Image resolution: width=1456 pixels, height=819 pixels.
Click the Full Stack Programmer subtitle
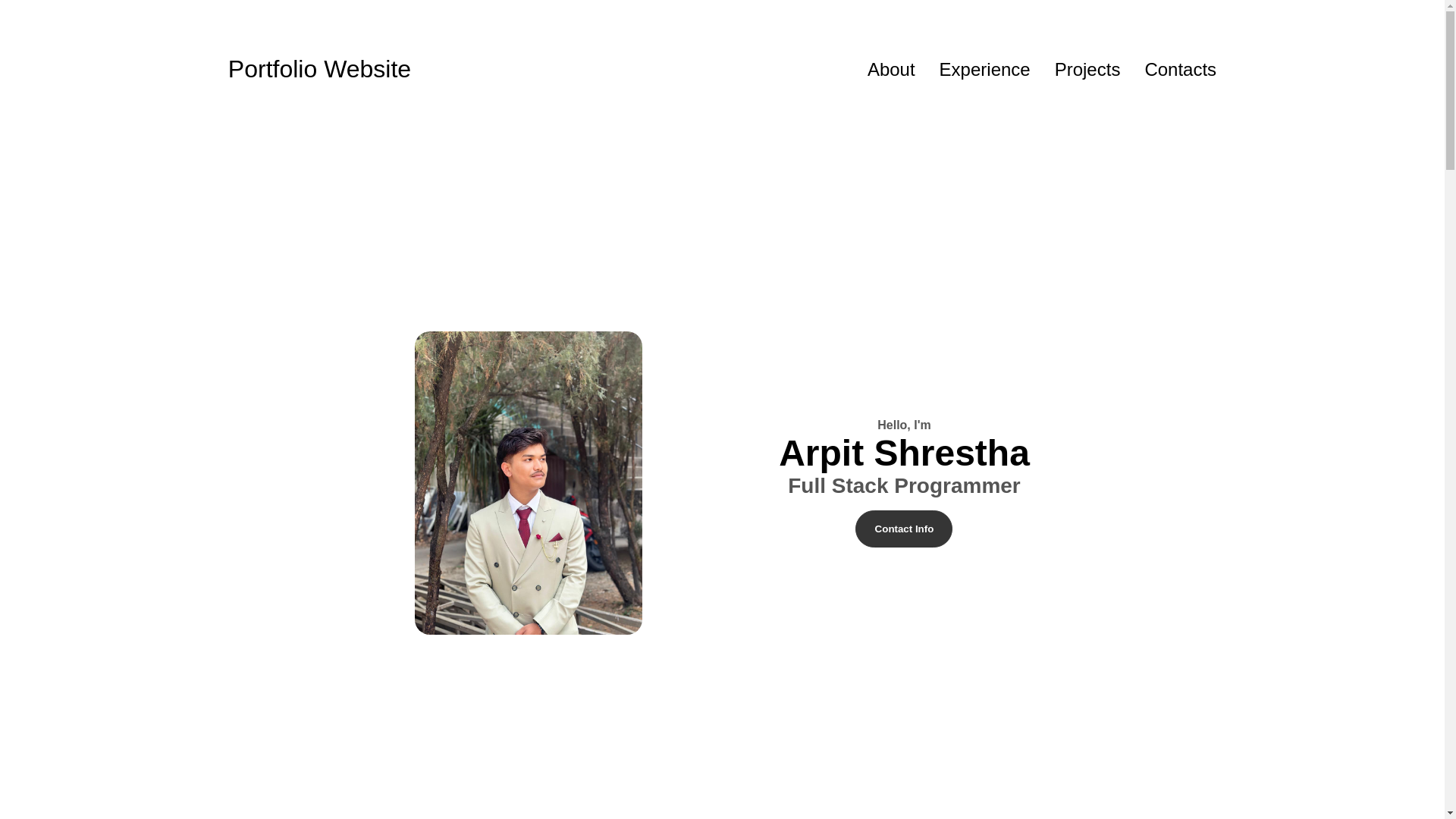coord(904,486)
